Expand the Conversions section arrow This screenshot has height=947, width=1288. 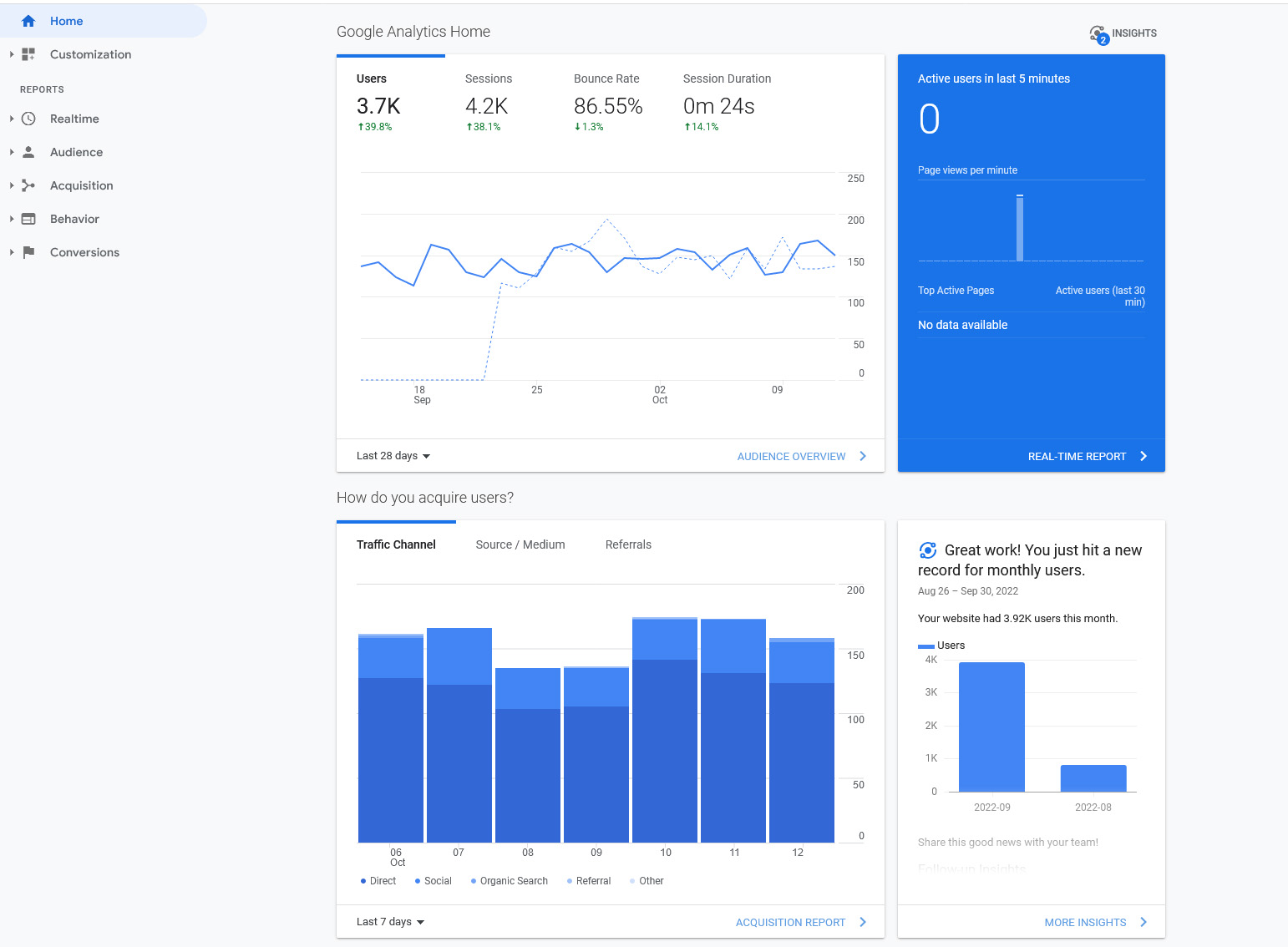coord(12,252)
